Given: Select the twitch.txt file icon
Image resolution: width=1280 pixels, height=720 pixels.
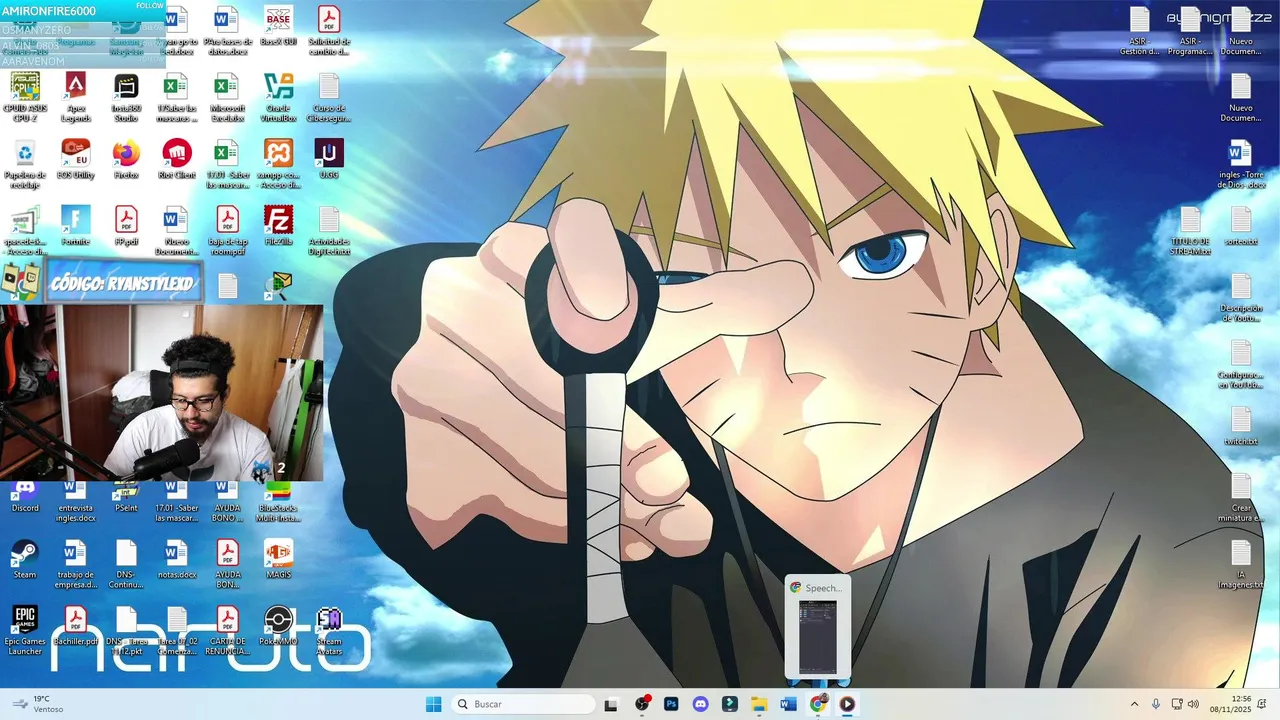Looking at the screenshot, I should point(1241,426).
